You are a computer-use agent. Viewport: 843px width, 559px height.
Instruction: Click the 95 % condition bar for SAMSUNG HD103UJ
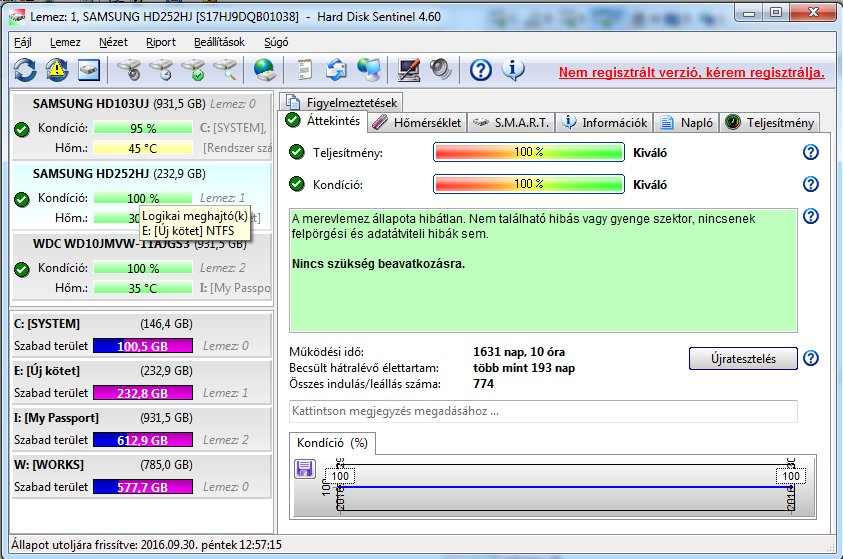143,128
